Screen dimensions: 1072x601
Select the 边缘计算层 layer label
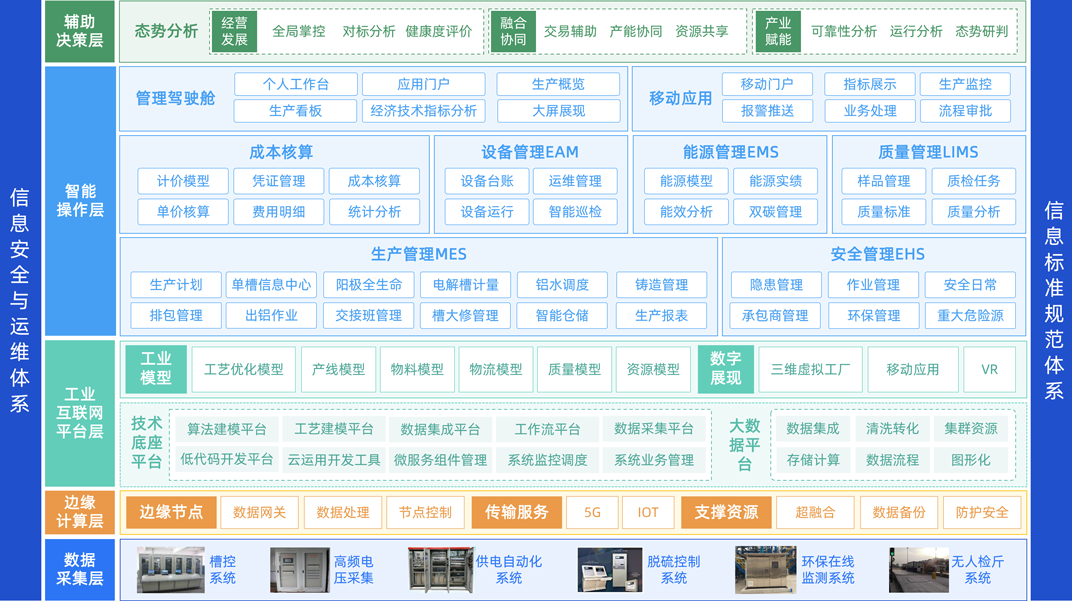(x=80, y=512)
